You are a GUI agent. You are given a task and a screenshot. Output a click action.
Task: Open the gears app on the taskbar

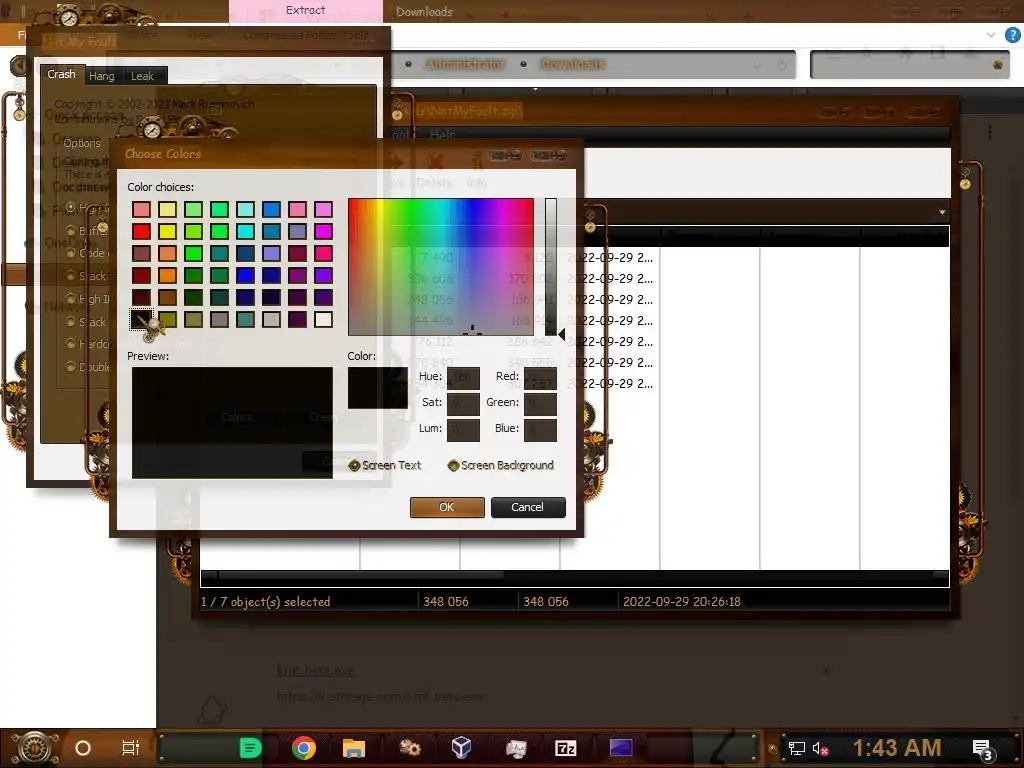[x=409, y=748]
